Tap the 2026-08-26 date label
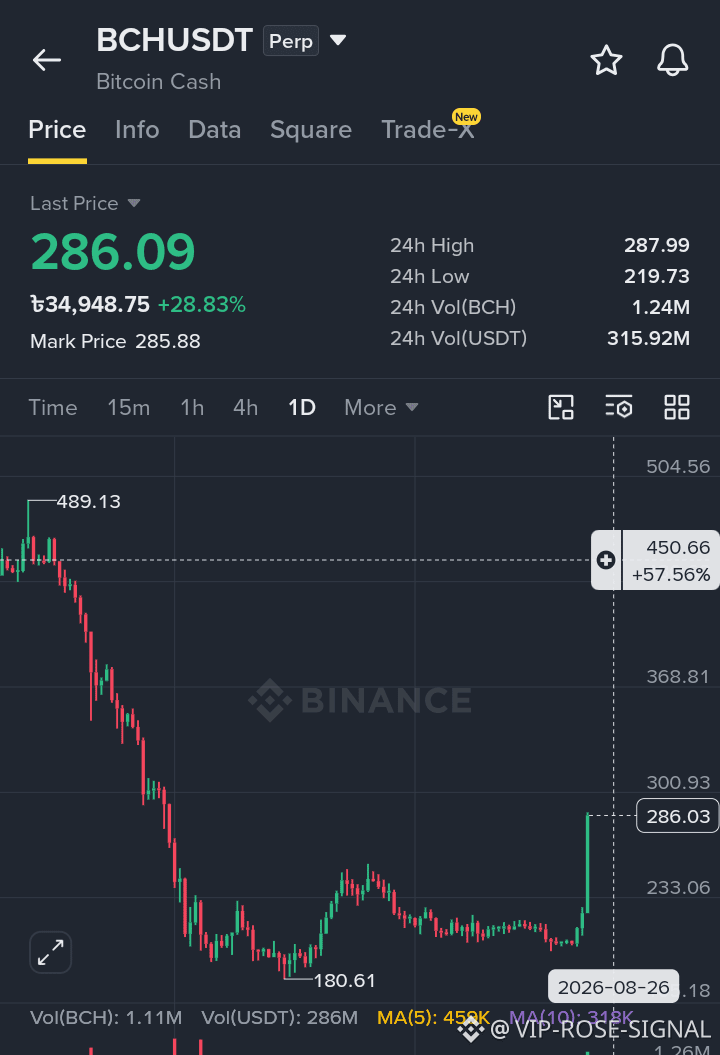 coord(614,987)
